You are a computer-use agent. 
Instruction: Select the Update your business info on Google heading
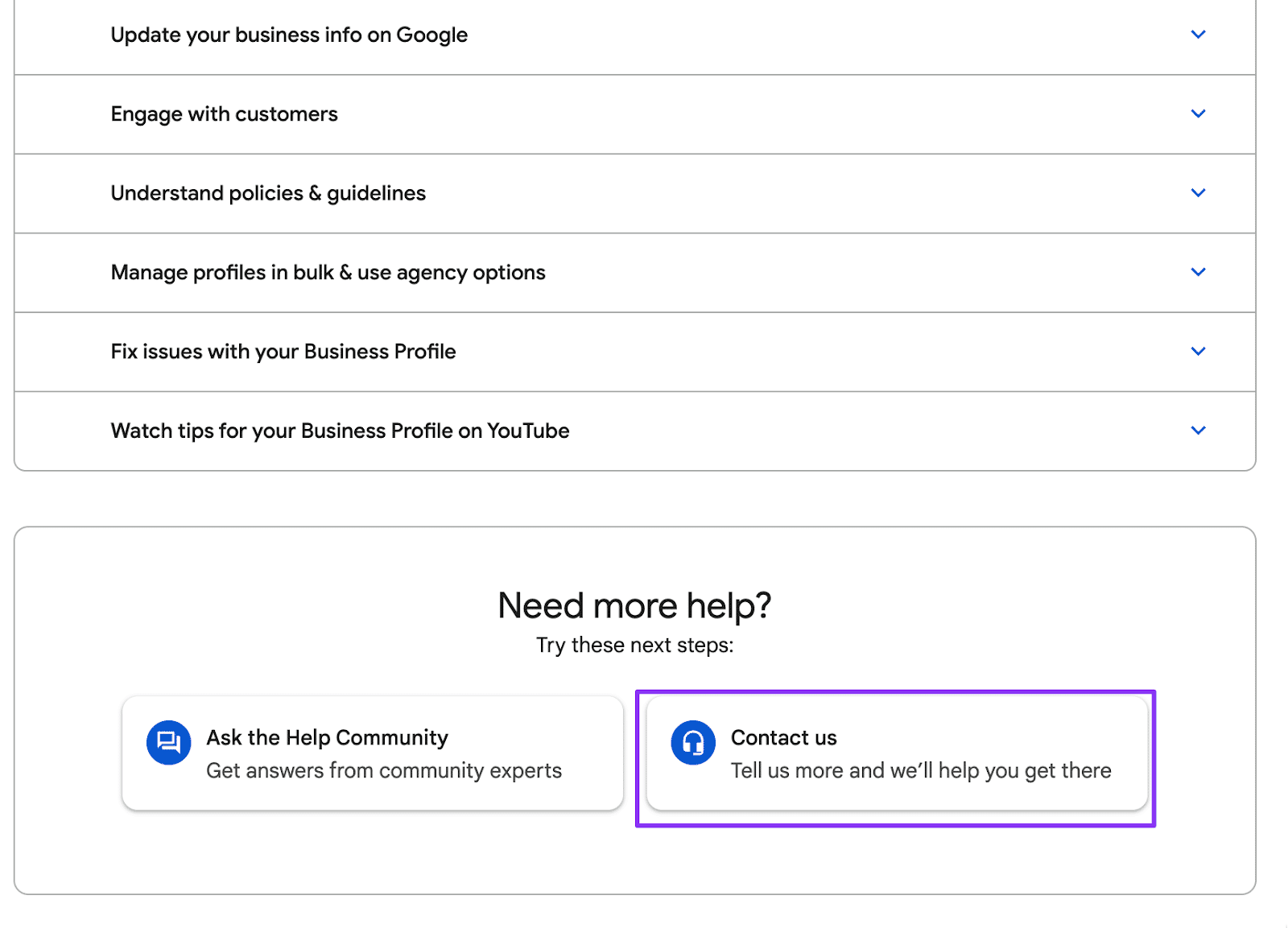[x=289, y=34]
